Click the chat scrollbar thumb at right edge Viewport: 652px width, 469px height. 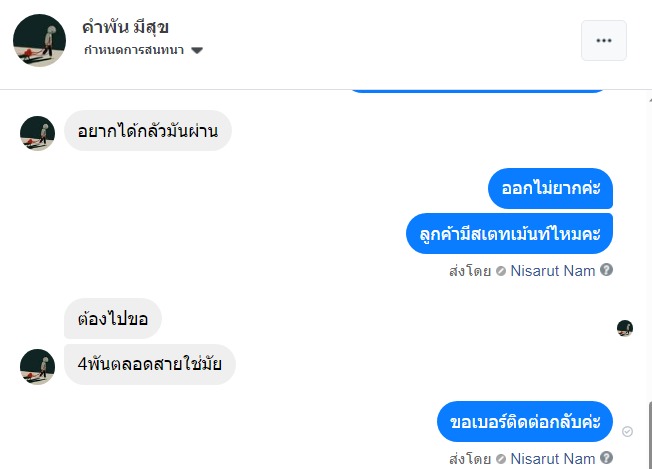point(648,435)
